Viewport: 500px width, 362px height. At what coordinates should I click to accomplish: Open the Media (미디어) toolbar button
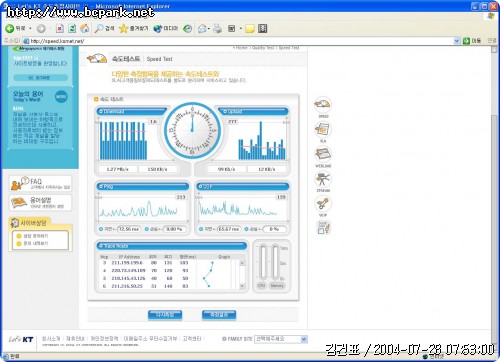166,29
